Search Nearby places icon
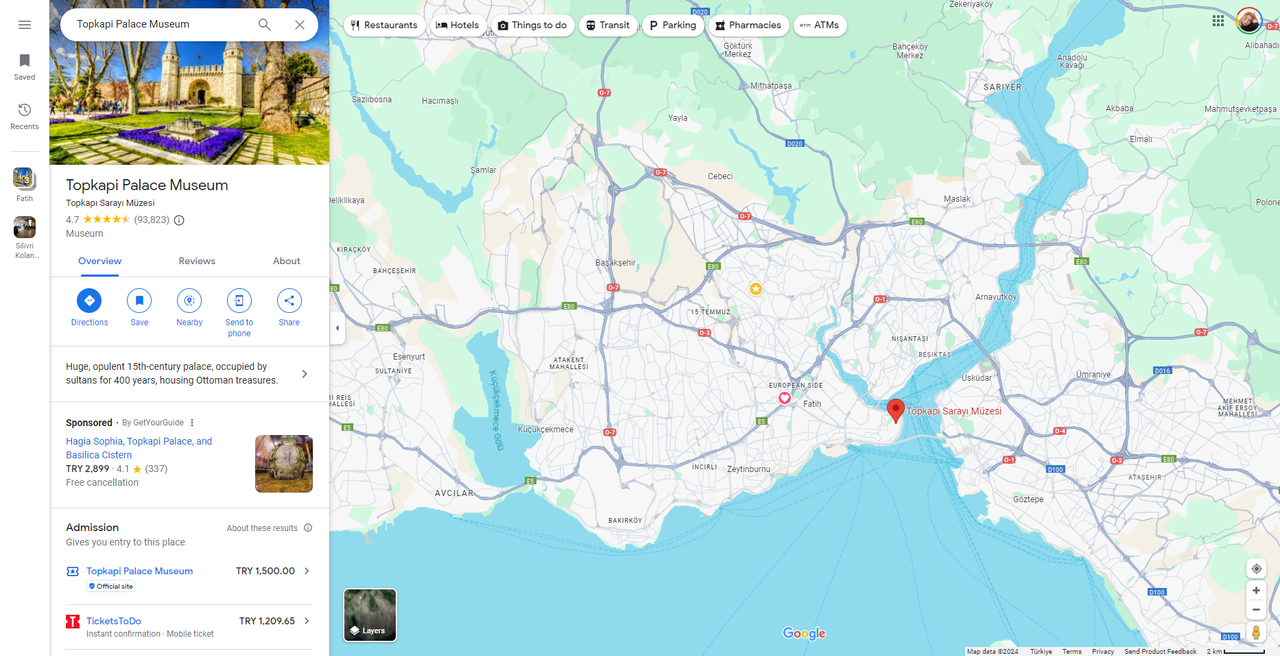Image resolution: width=1280 pixels, height=656 pixels. (x=189, y=300)
